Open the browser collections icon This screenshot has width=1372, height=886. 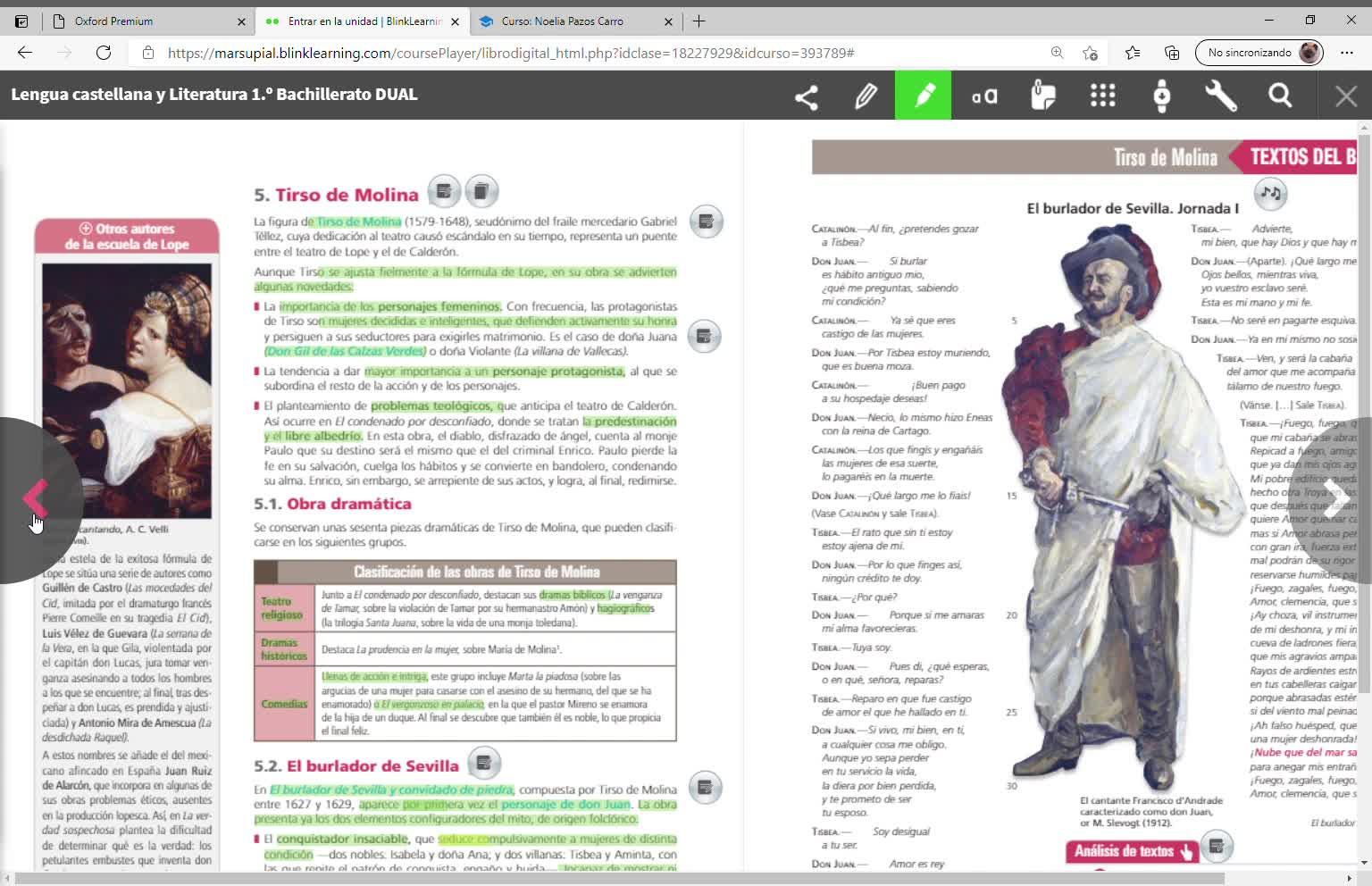coord(1172,53)
